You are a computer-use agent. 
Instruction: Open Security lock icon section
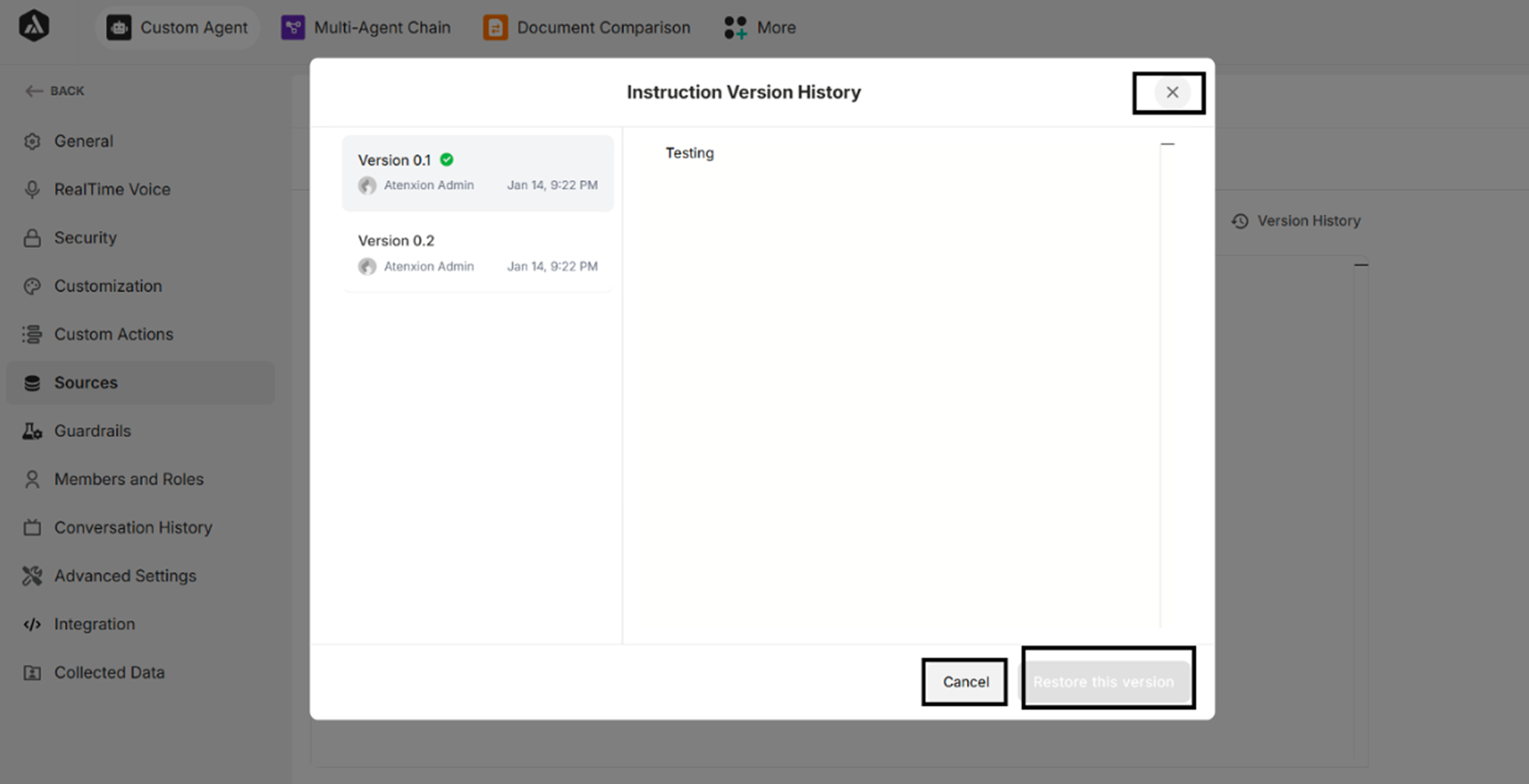pyautogui.click(x=32, y=238)
